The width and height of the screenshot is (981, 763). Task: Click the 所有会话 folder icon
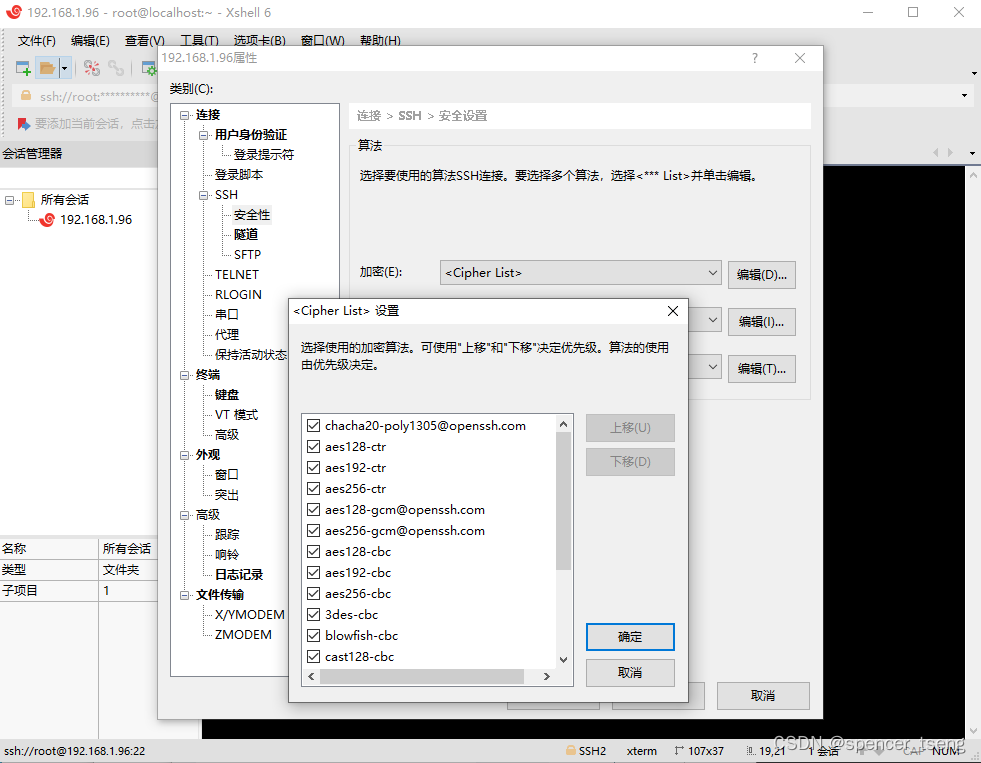(x=27, y=199)
